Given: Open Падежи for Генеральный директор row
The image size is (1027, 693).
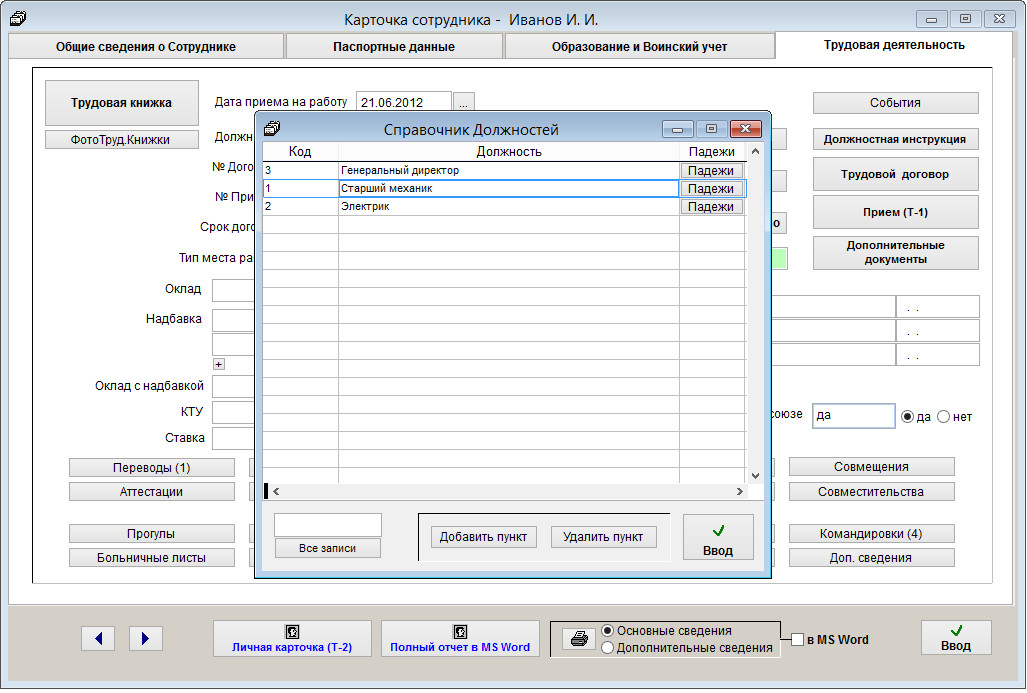Looking at the screenshot, I should (711, 171).
